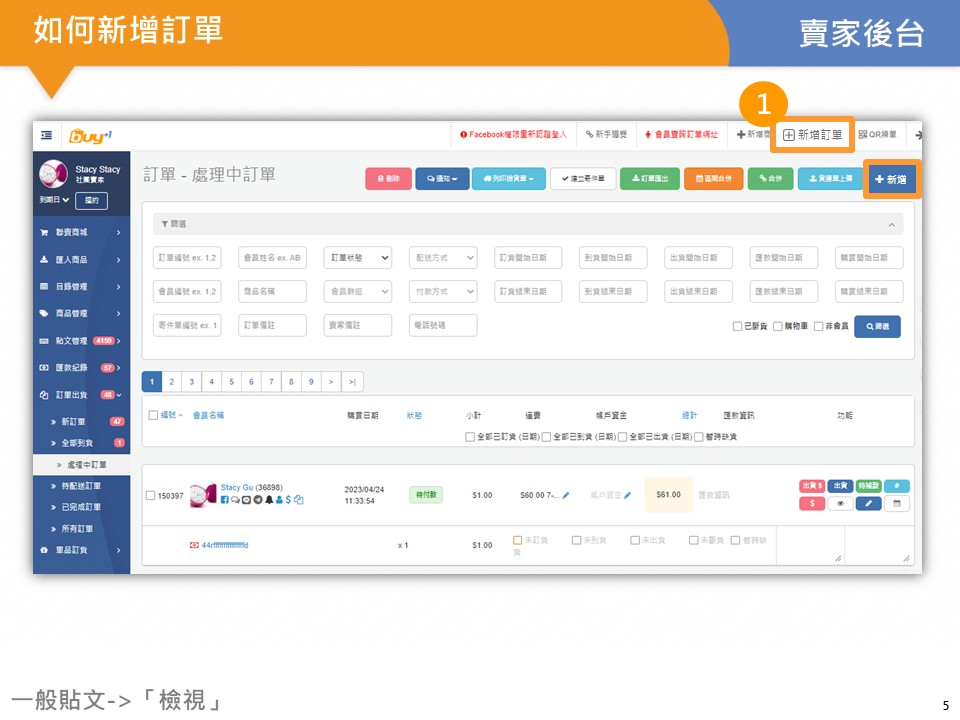
Task: Click the calendar icon button in order functions
Action: pyautogui.click(x=897, y=503)
